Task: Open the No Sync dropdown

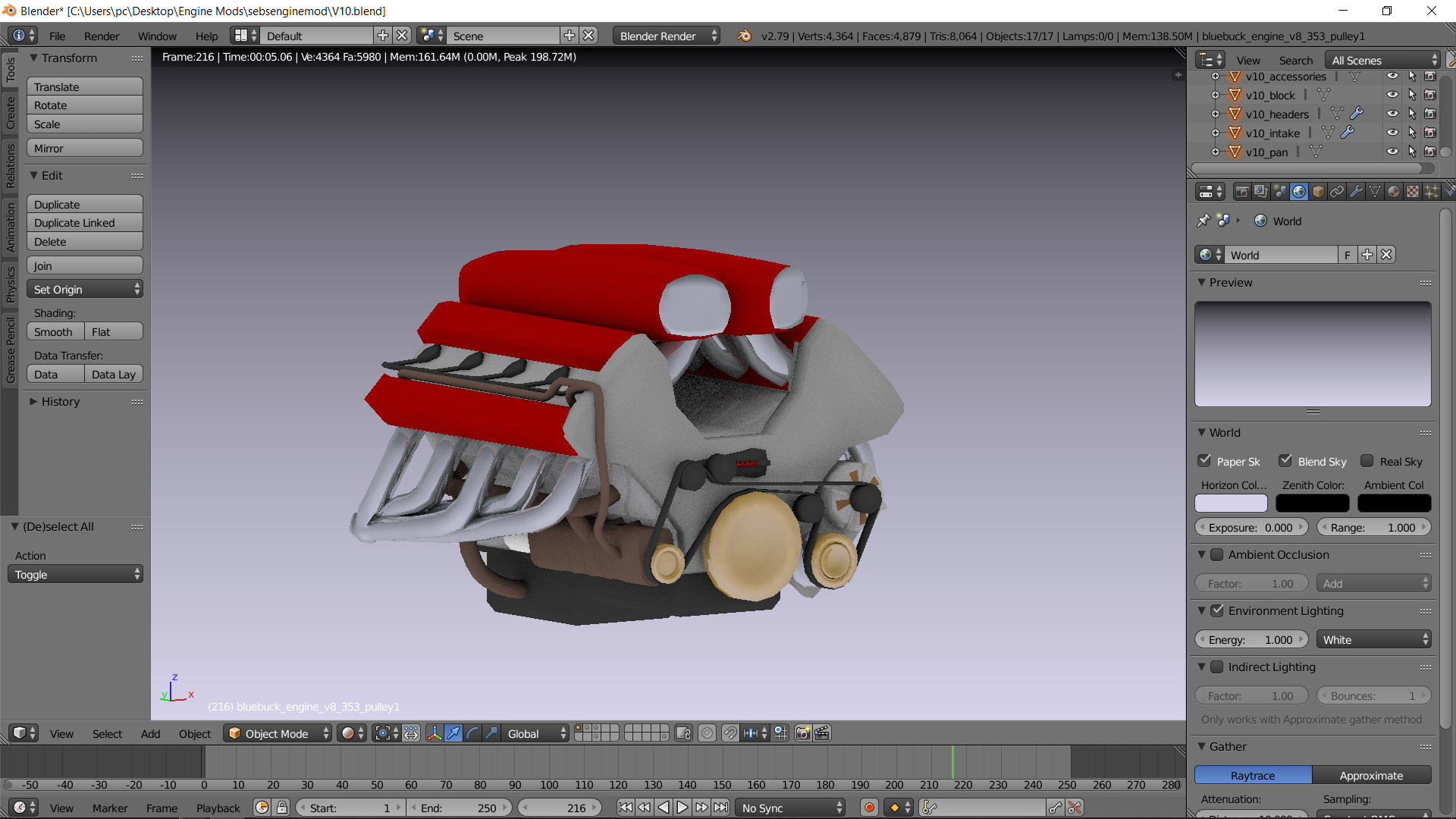Action: pos(790,808)
